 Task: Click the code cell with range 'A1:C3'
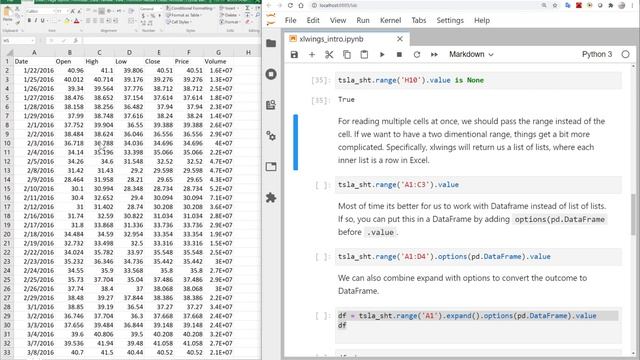478,185
